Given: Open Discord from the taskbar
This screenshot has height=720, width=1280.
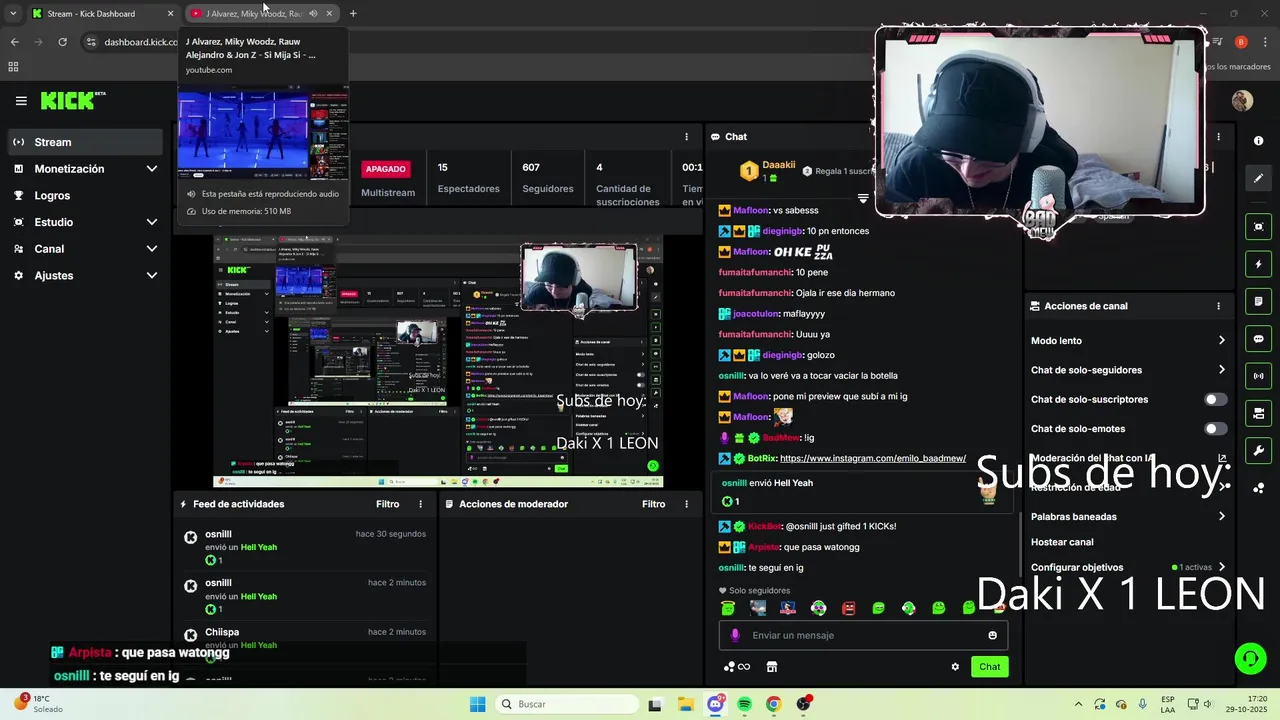Looking at the screenshot, I should click(x=715, y=704).
